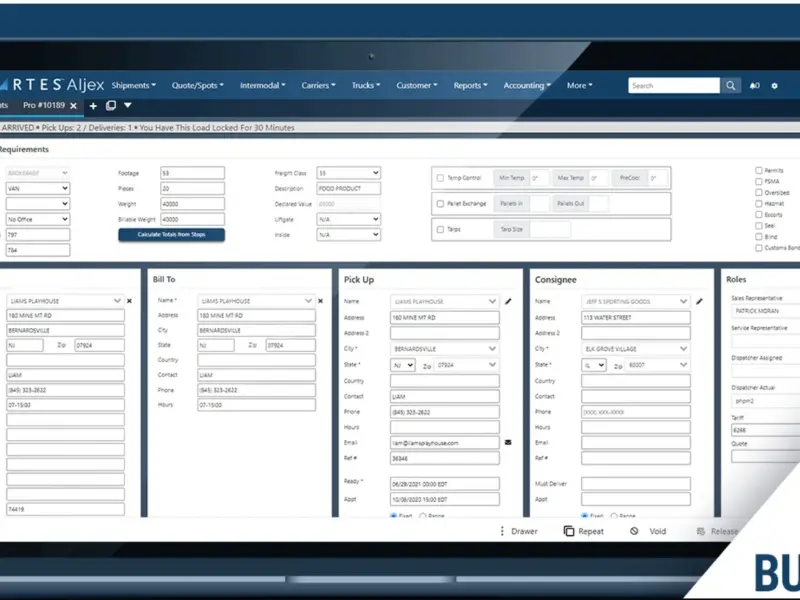Add a new tab with plus icon

[x=93, y=106]
